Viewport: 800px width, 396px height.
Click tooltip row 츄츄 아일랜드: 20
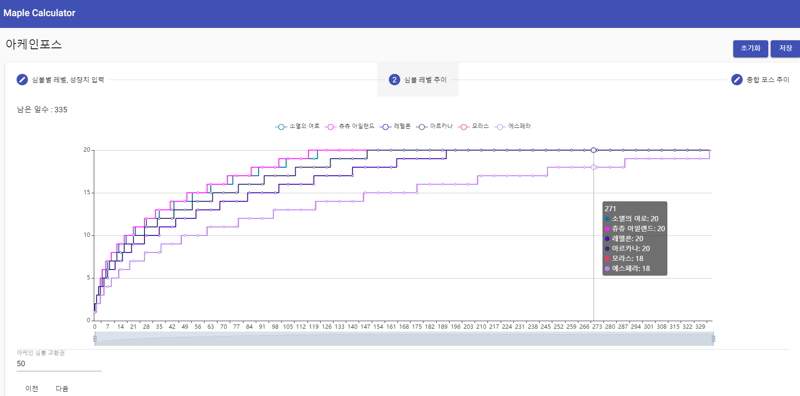click(x=635, y=229)
